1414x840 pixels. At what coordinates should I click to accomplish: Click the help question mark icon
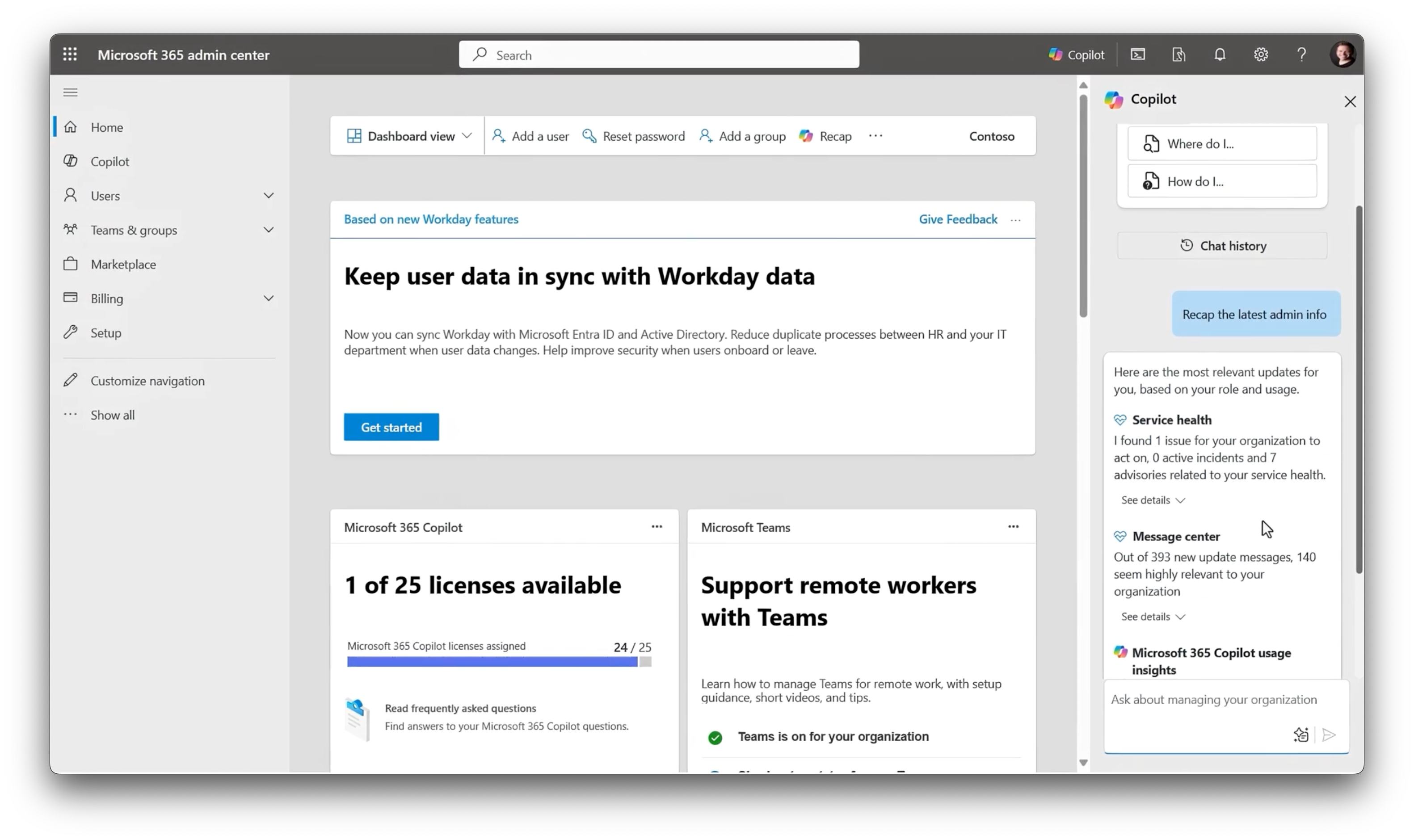point(1301,55)
